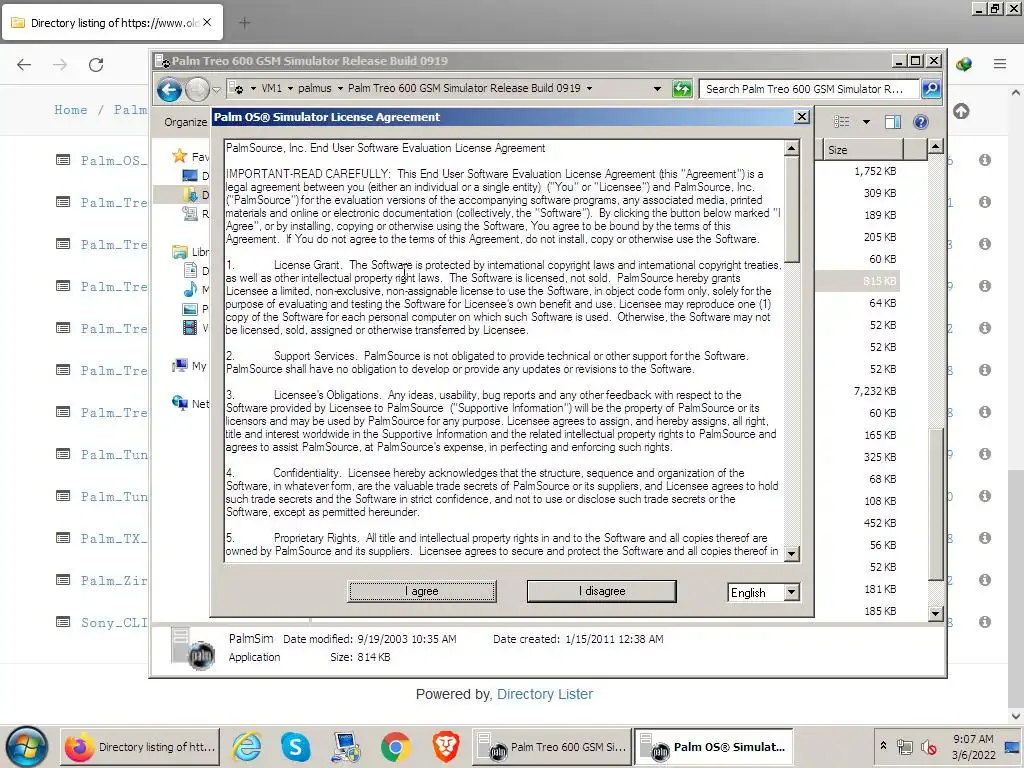Click file list scrollbar up arrow

point(935,146)
